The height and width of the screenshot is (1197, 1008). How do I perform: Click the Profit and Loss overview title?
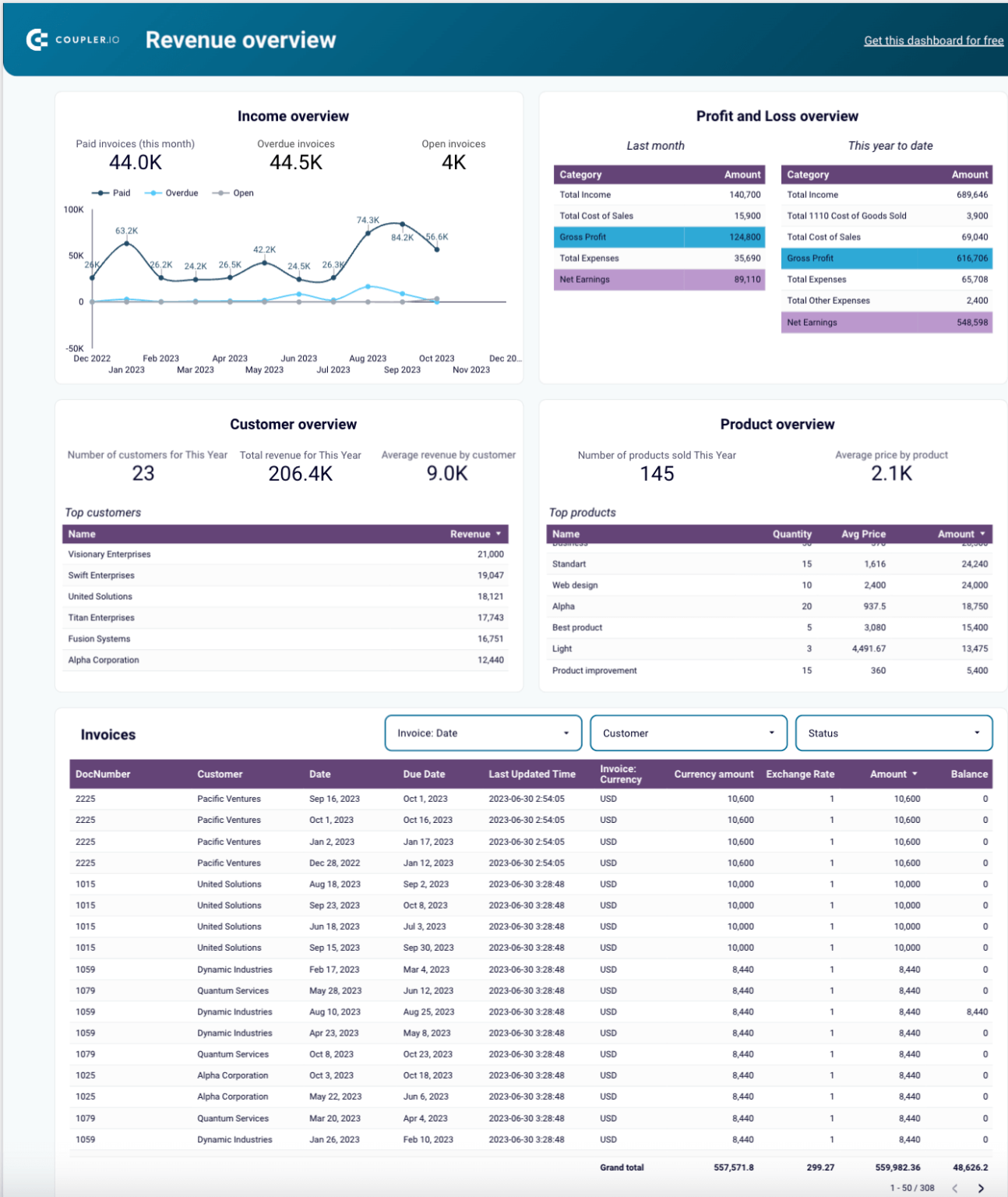[777, 115]
